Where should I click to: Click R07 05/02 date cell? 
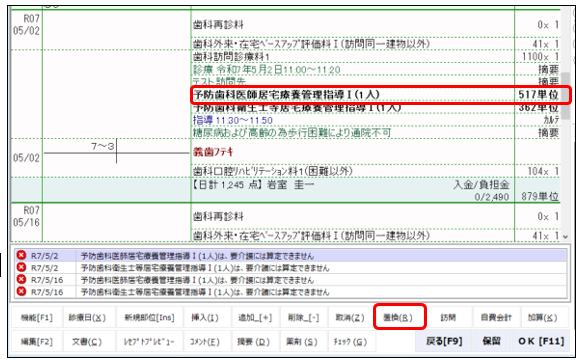[x=26, y=25]
